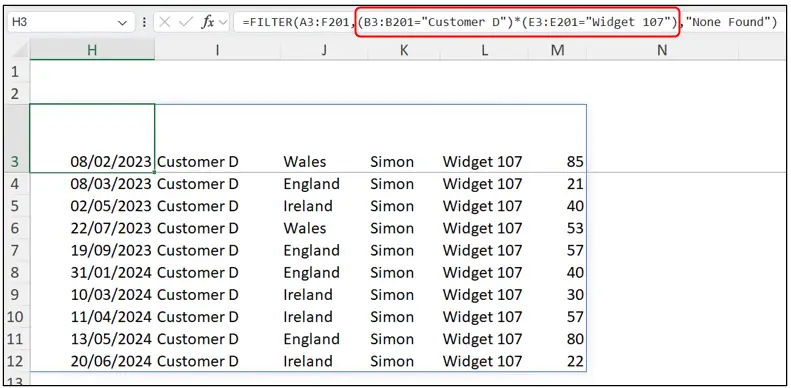Viewport: 791px width, 388px height.
Task: Cancel the formula entry with X icon
Action: (165, 22)
